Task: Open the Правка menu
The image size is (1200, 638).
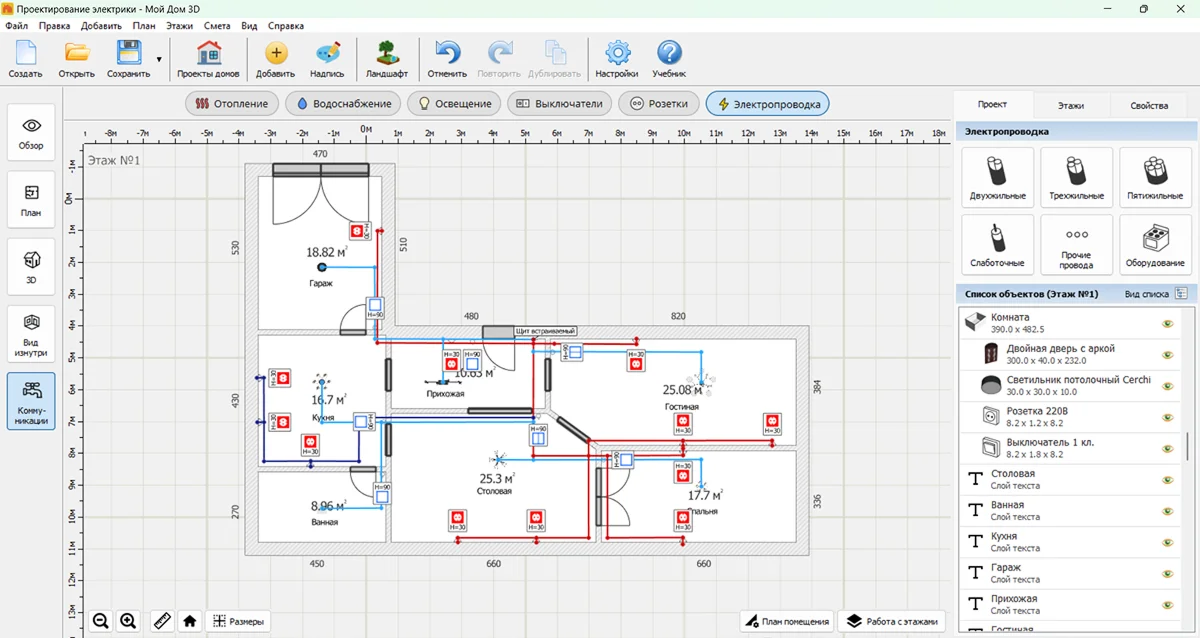Action: click(x=54, y=25)
